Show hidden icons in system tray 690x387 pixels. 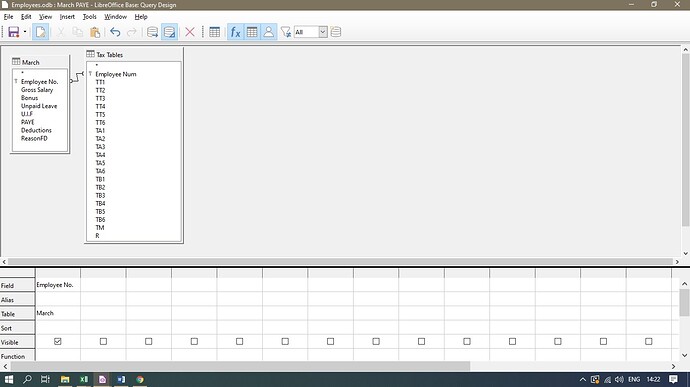(x=583, y=380)
